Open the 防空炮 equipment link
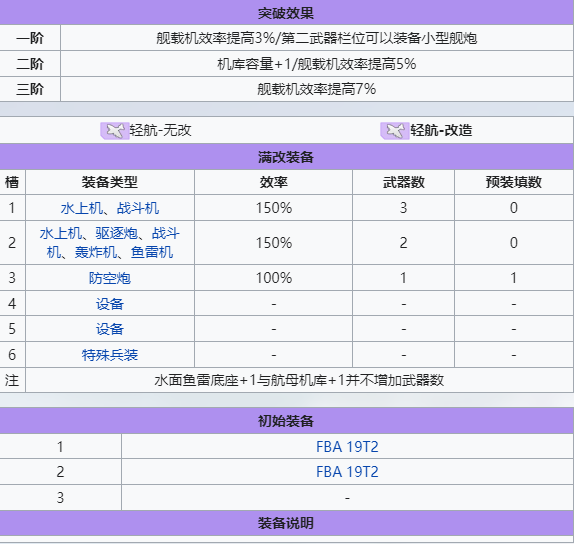Screen dimensions: 574x544 pyautogui.click(x=109, y=278)
